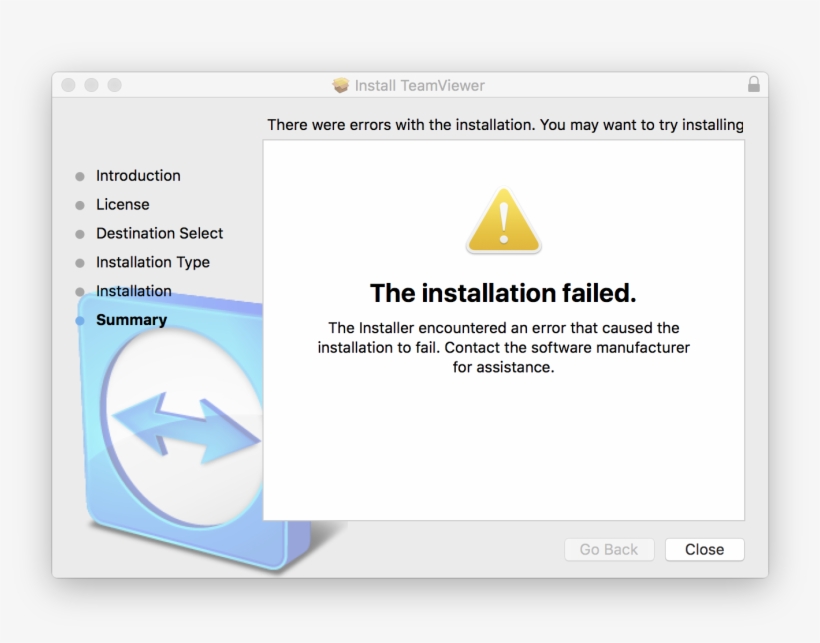Click the gray bullet beside License
820x643 pixels.
click(80, 205)
